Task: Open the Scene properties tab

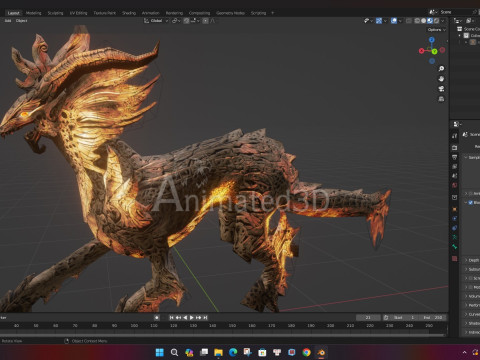Action: click(x=455, y=176)
